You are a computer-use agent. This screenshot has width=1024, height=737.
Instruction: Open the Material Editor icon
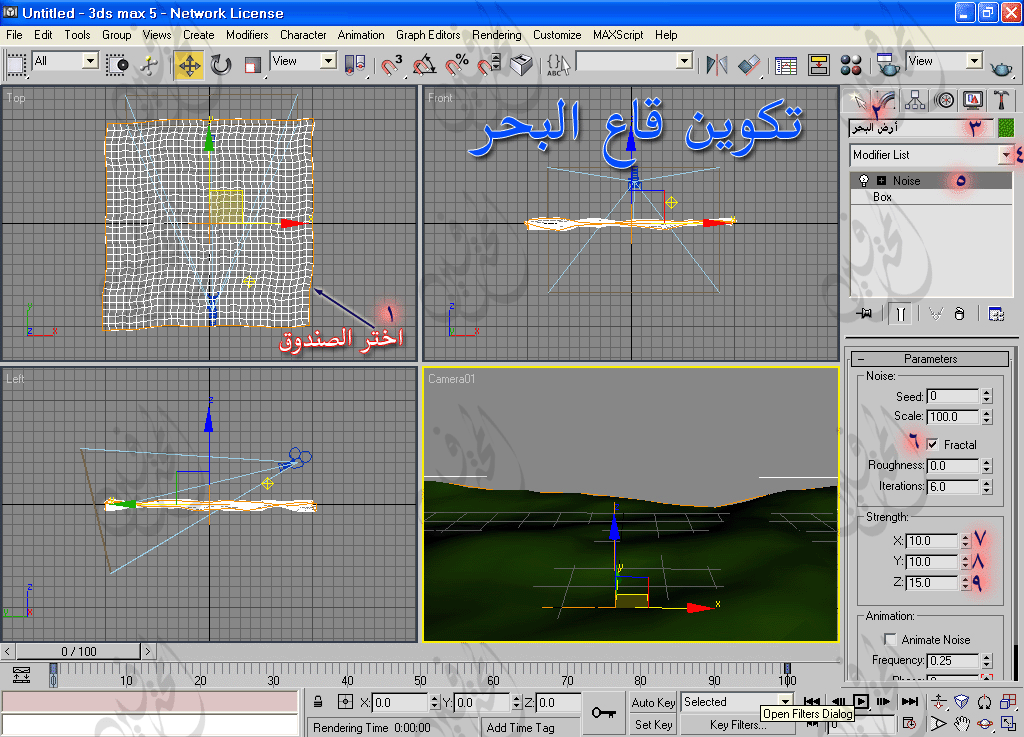pyautogui.click(x=851, y=65)
